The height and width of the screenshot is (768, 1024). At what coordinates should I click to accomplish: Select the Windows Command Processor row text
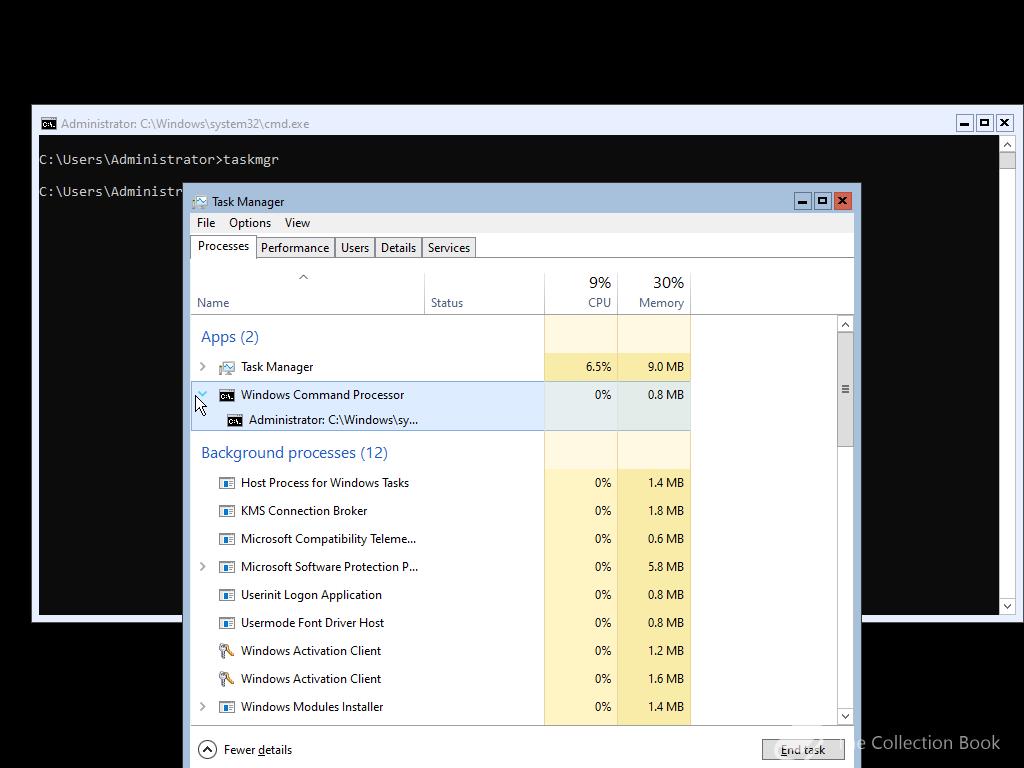pos(322,395)
